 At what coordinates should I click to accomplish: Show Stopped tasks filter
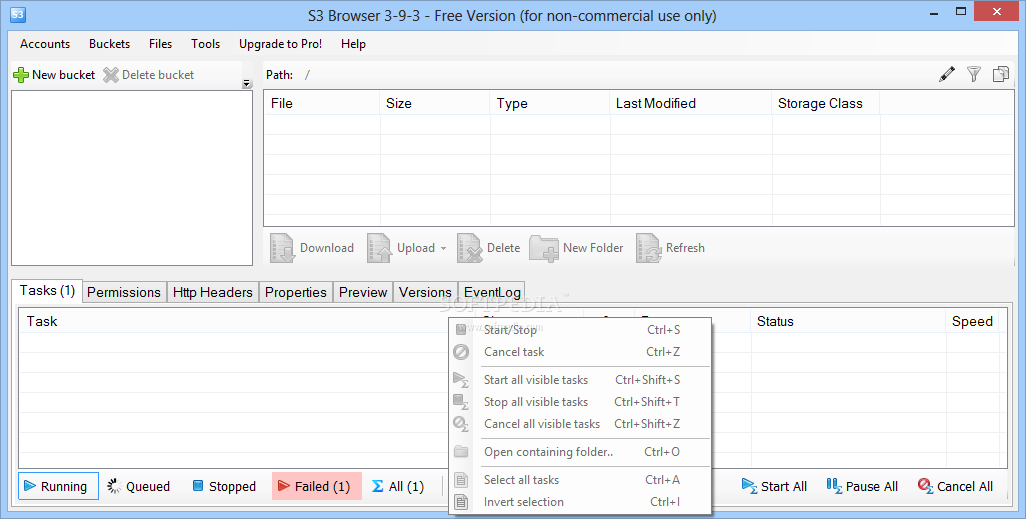pyautogui.click(x=224, y=486)
